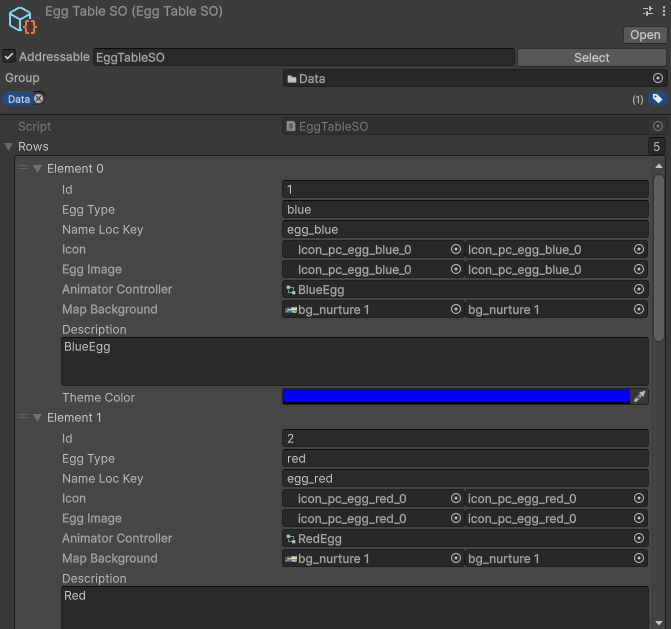Collapse the Rows list
The image size is (671, 629).
point(9,147)
